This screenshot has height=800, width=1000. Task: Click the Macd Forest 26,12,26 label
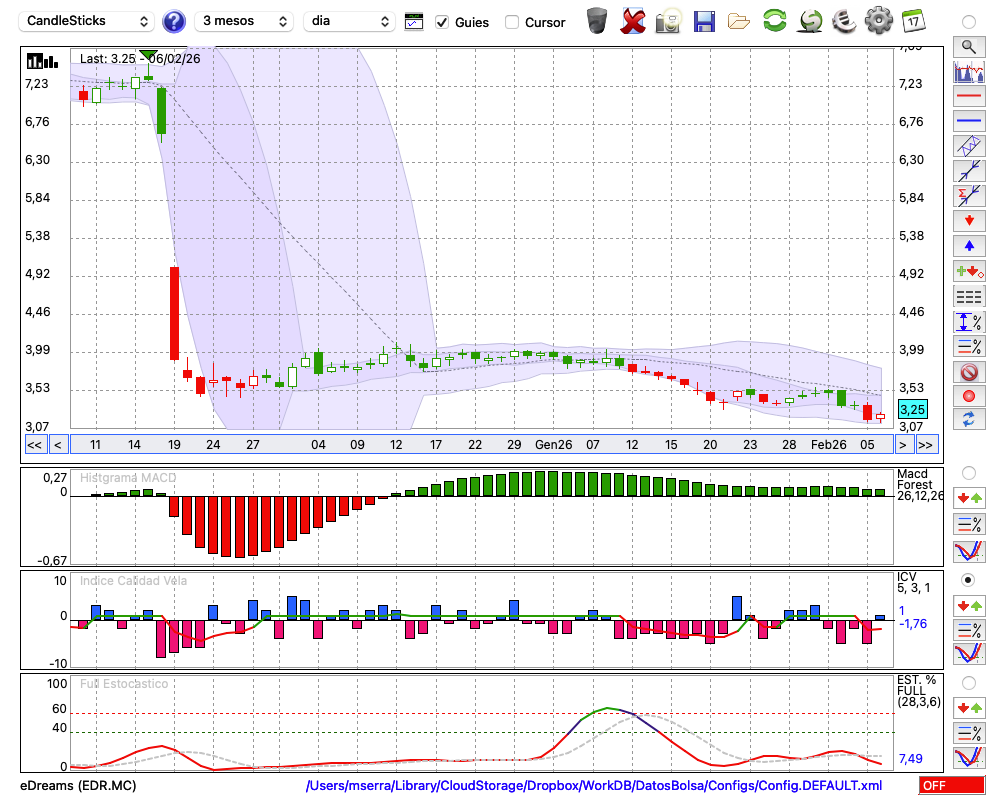pos(918,485)
